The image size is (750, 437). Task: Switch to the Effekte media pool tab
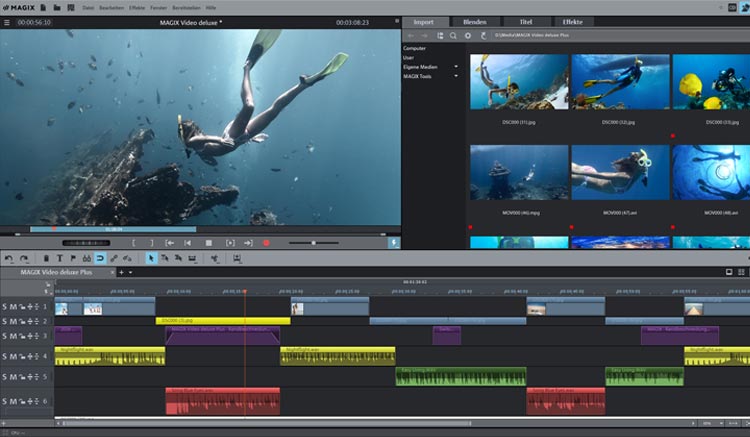point(573,22)
